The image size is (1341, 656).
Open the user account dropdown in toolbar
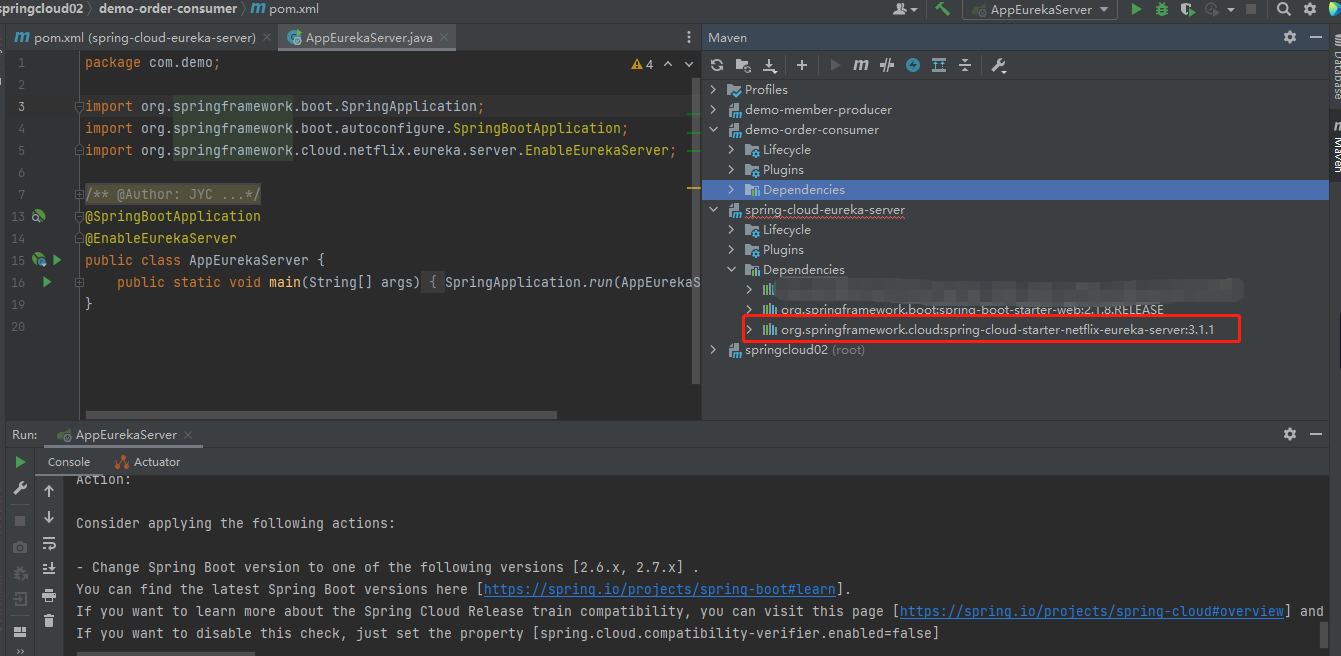click(x=906, y=9)
